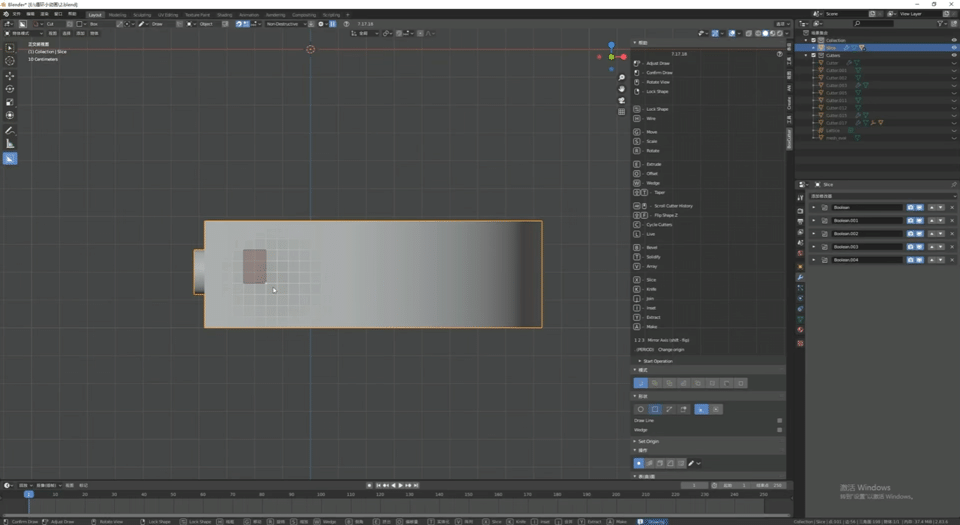Toggle the Wedge checkbox
The height and width of the screenshot is (525, 960).
pos(779,430)
